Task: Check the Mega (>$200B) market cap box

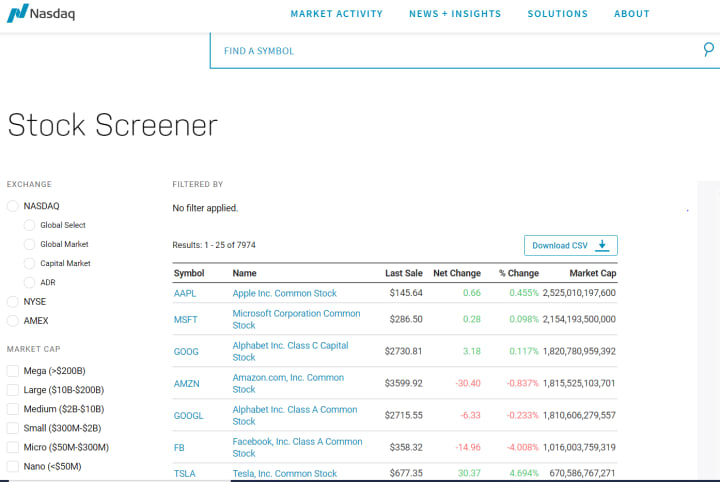Action: [x=13, y=371]
